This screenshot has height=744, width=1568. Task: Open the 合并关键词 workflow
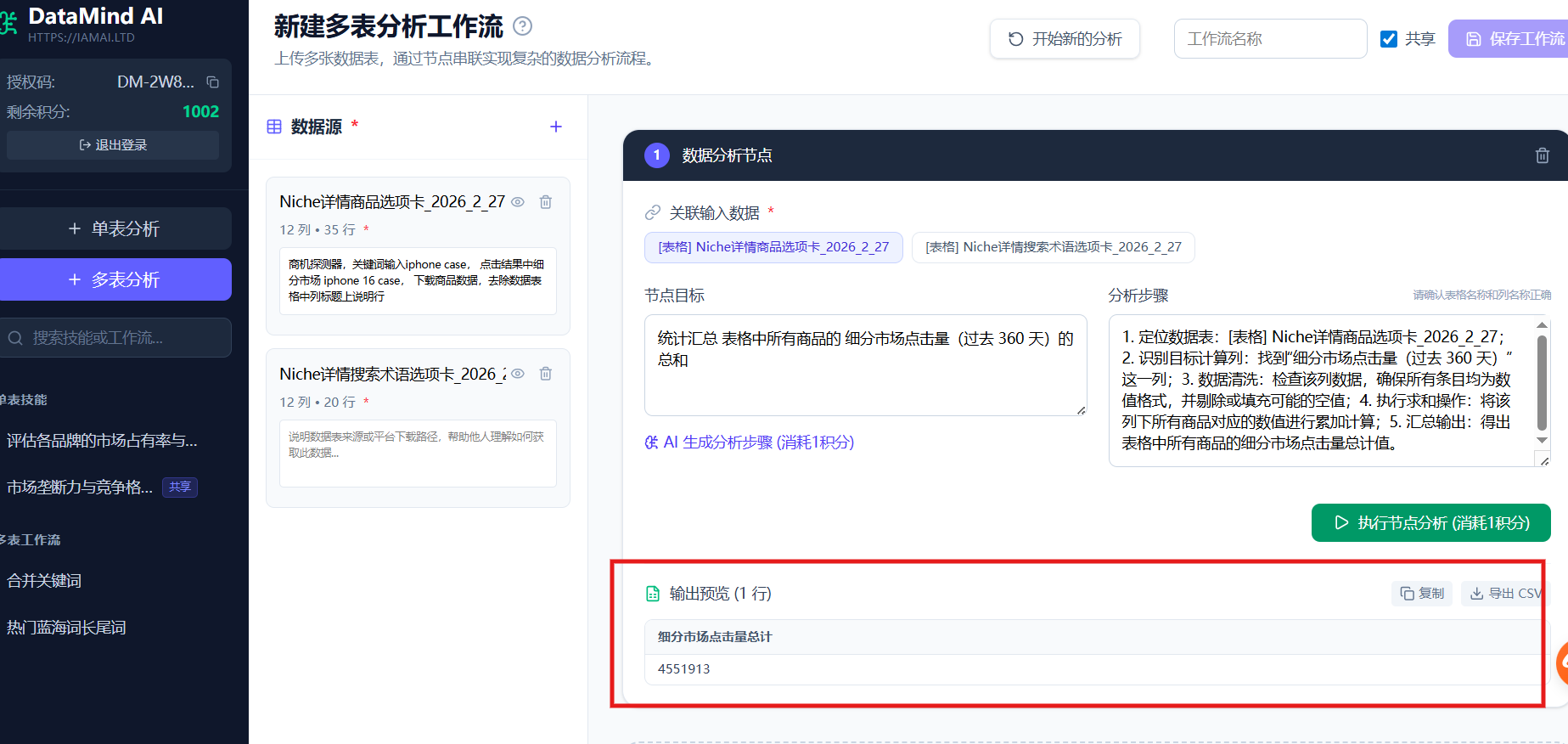pos(44,581)
